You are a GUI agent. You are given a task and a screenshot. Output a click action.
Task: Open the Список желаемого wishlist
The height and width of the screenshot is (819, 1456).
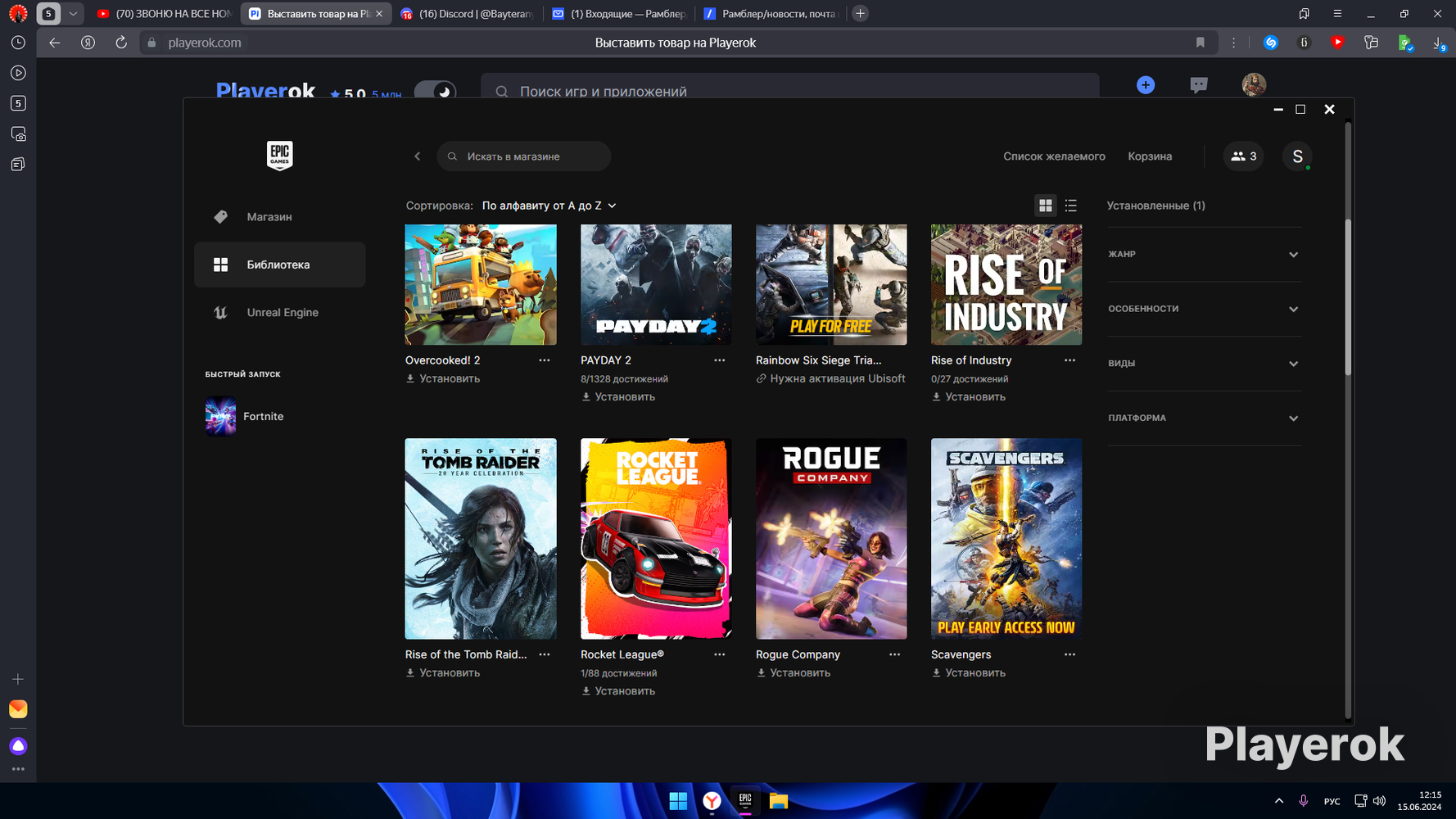(x=1054, y=156)
